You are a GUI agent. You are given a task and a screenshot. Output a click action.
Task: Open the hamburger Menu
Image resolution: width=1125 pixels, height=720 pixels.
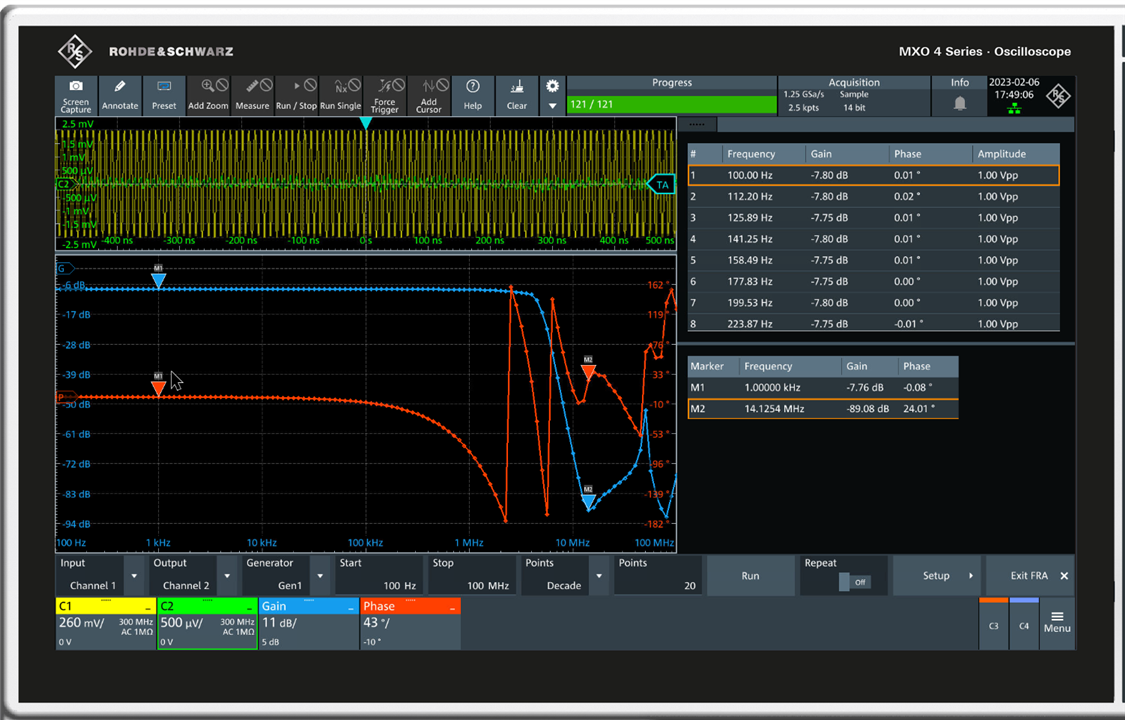(x=1057, y=620)
